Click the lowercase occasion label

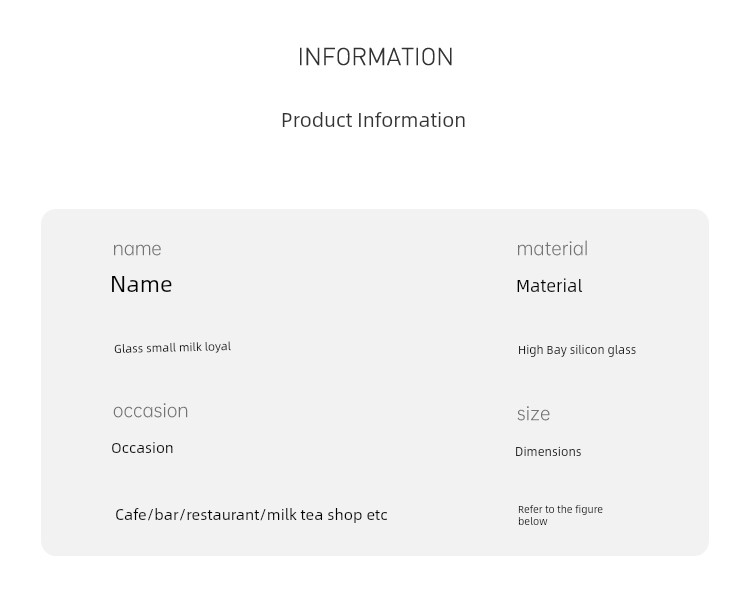tap(151, 411)
